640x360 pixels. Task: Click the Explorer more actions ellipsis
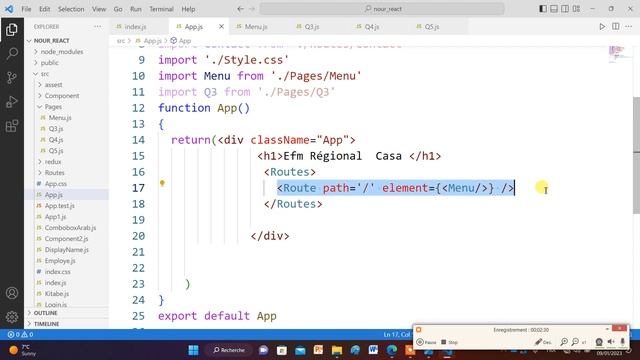click(x=98, y=27)
